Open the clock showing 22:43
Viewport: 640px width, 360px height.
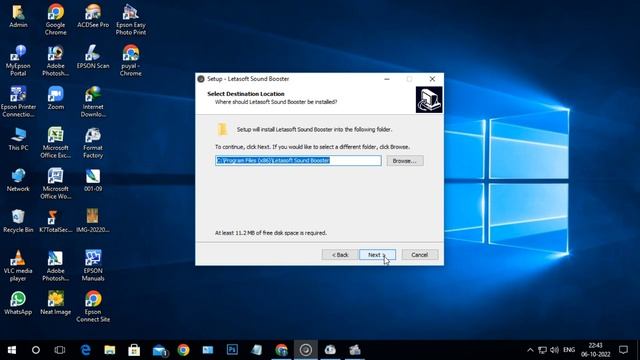click(x=596, y=350)
